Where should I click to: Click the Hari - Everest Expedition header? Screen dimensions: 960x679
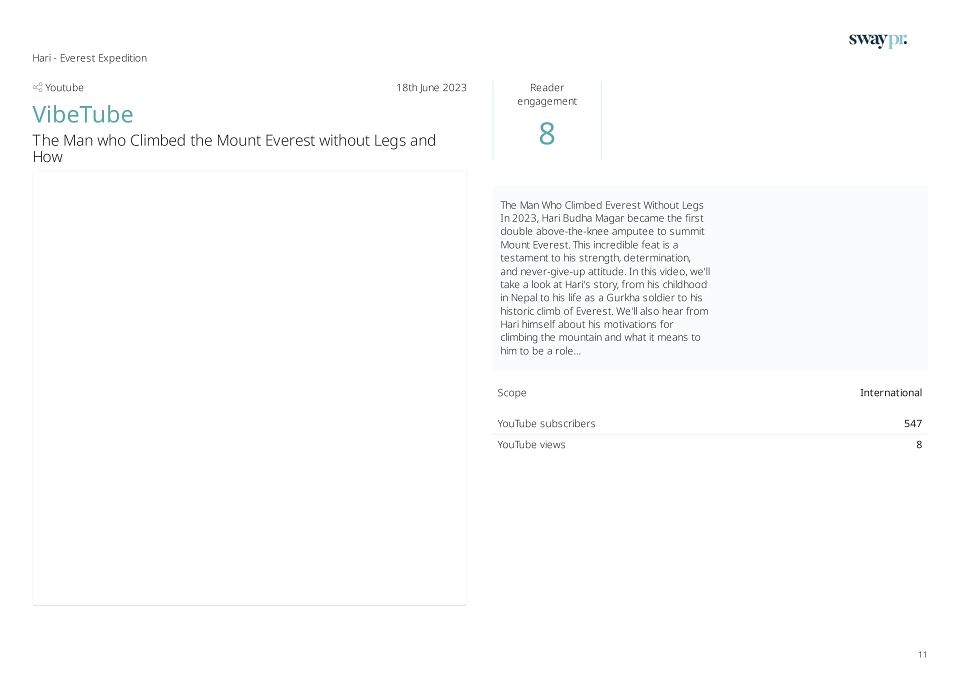(89, 58)
